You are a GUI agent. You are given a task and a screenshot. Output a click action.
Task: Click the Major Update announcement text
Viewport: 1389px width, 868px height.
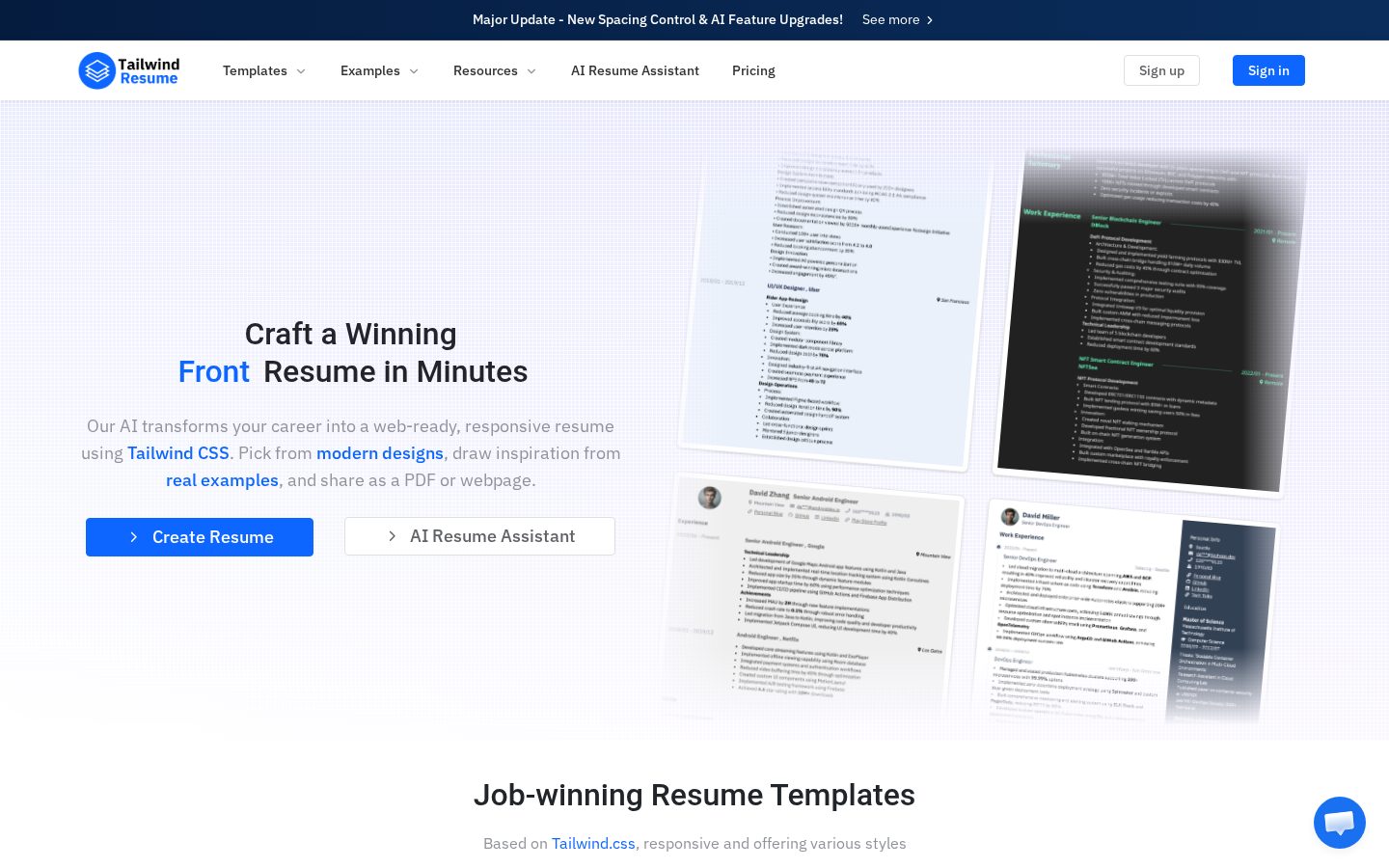[x=658, y=19]
